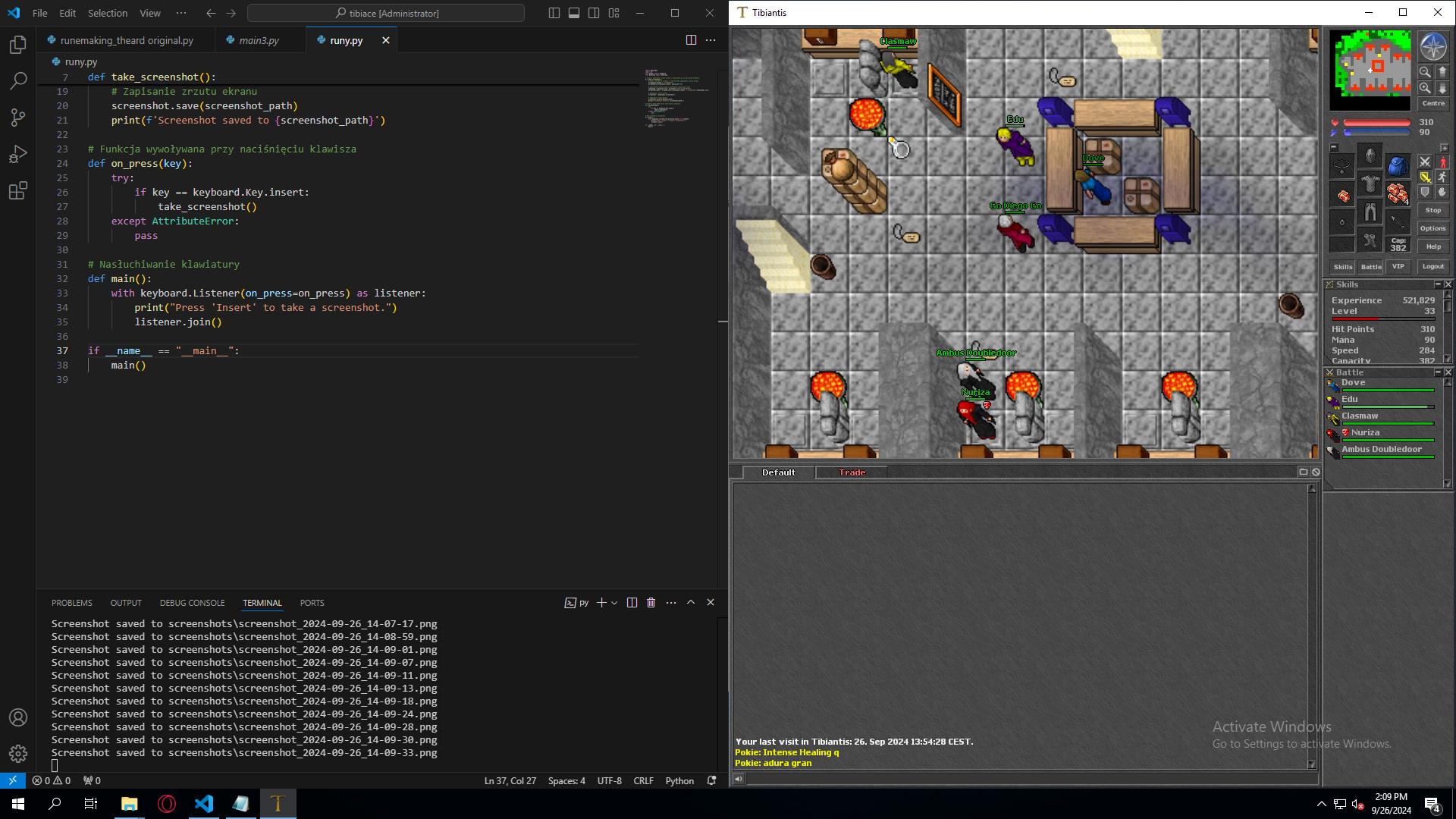The width and height of the screenshot is (1456, 819).
Task: Open the new terminal launch profile dropdown
Action: click(614, 603)
